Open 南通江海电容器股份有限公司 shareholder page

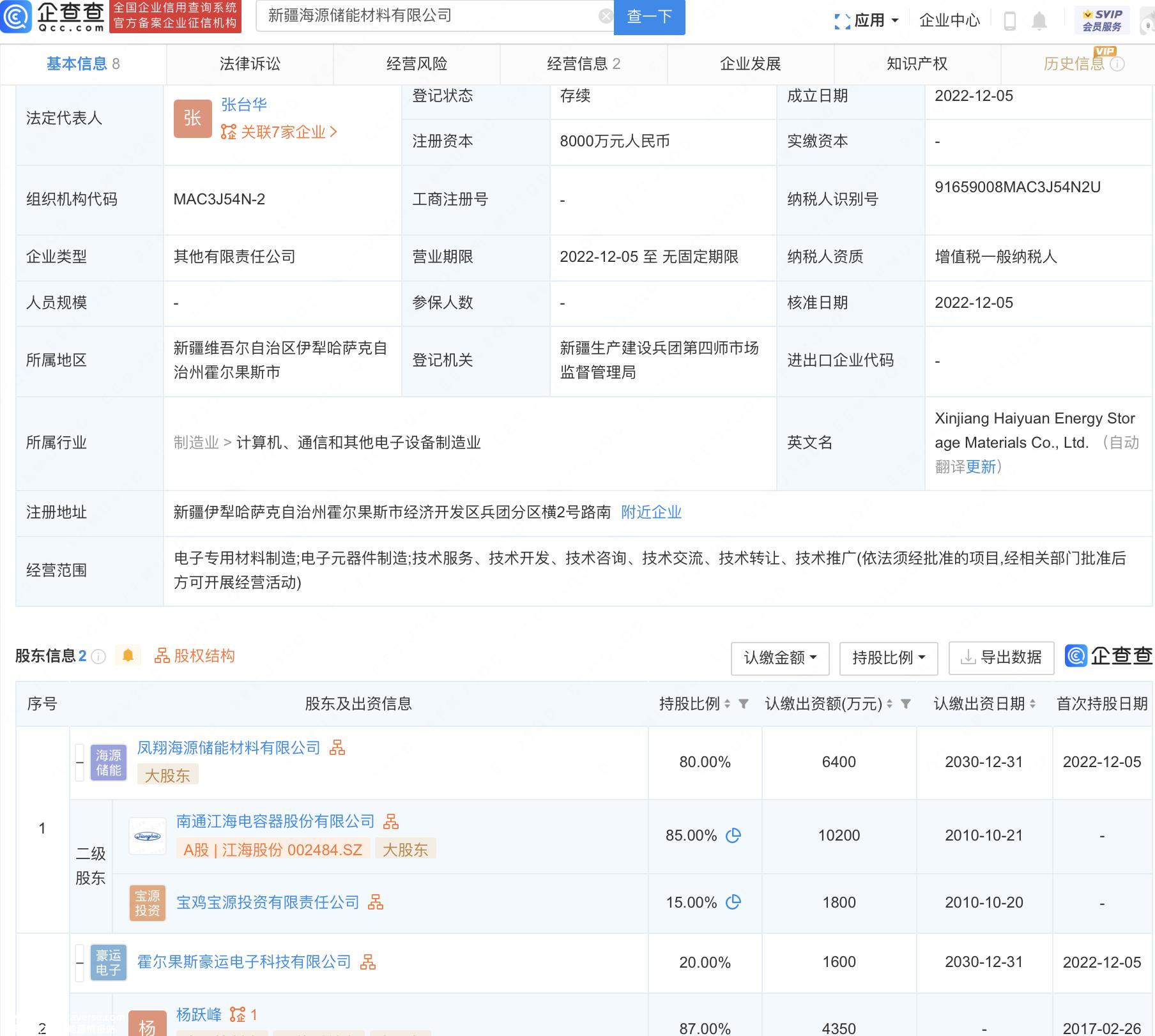[x=275, y=821]
